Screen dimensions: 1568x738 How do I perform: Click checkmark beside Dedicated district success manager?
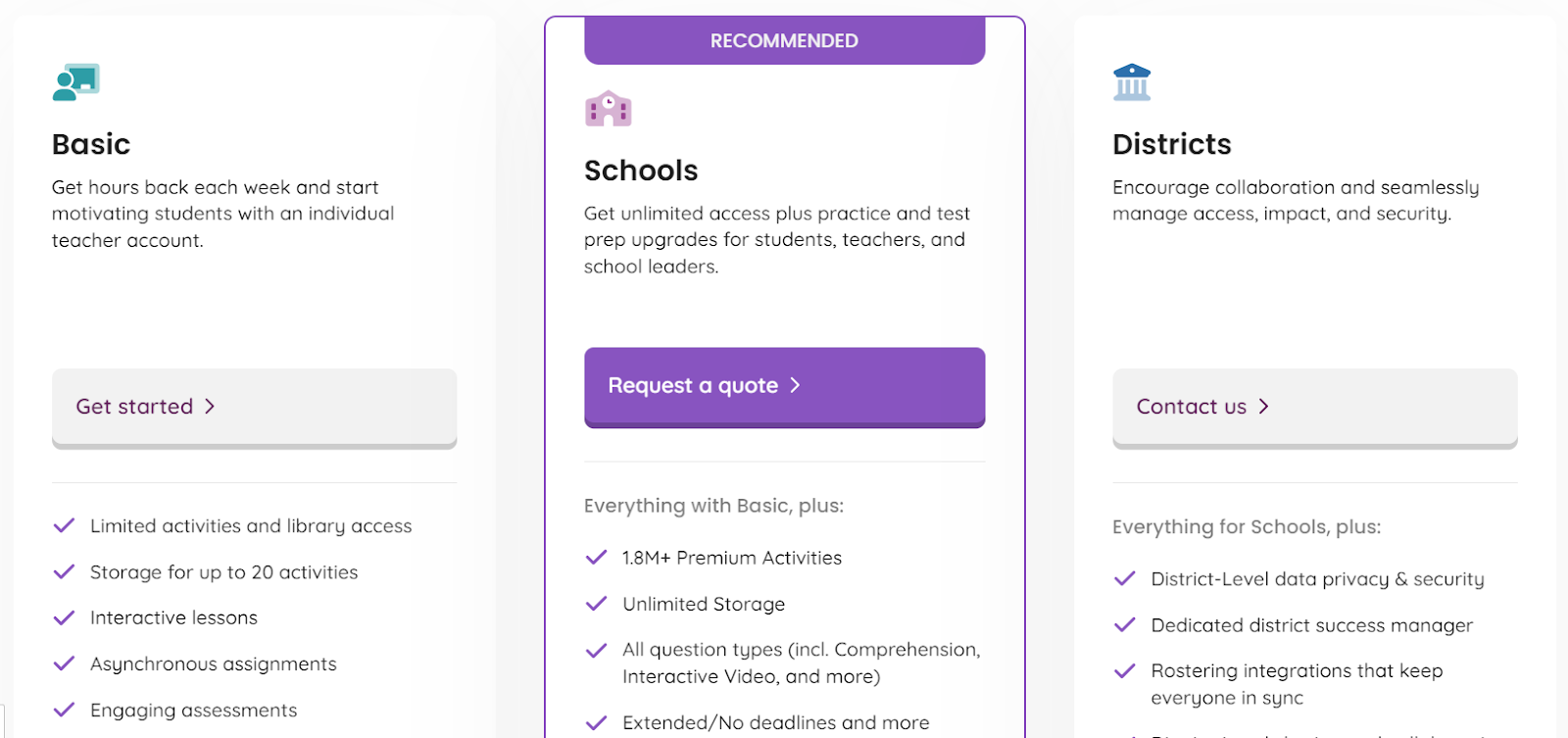1125,625
